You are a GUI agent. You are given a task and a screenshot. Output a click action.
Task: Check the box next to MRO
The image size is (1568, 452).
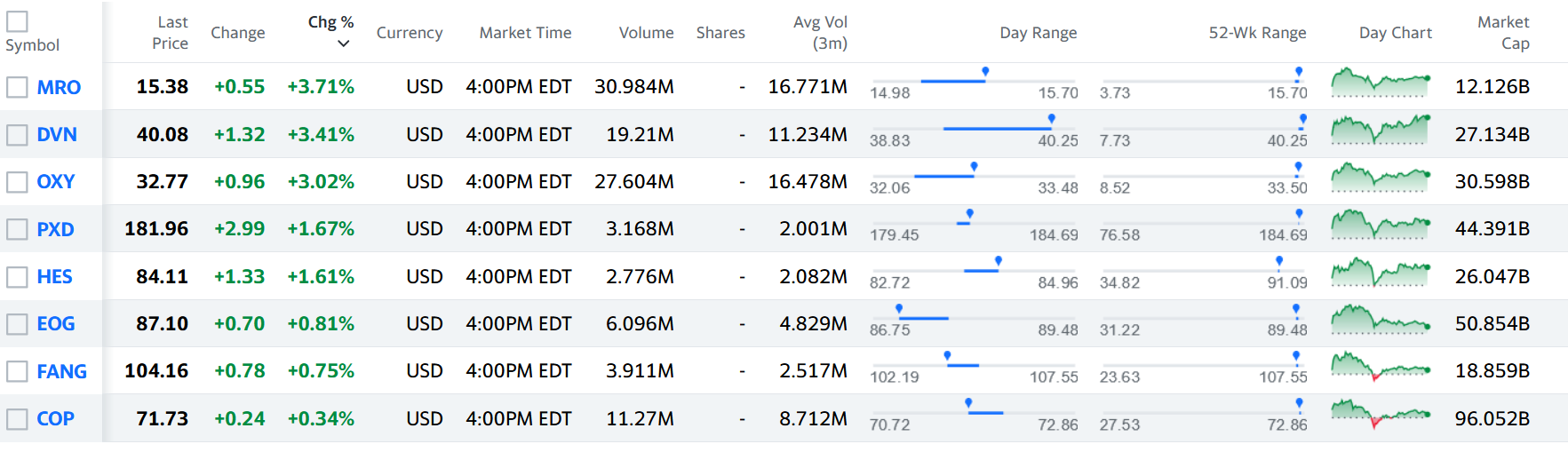point(17,87)
